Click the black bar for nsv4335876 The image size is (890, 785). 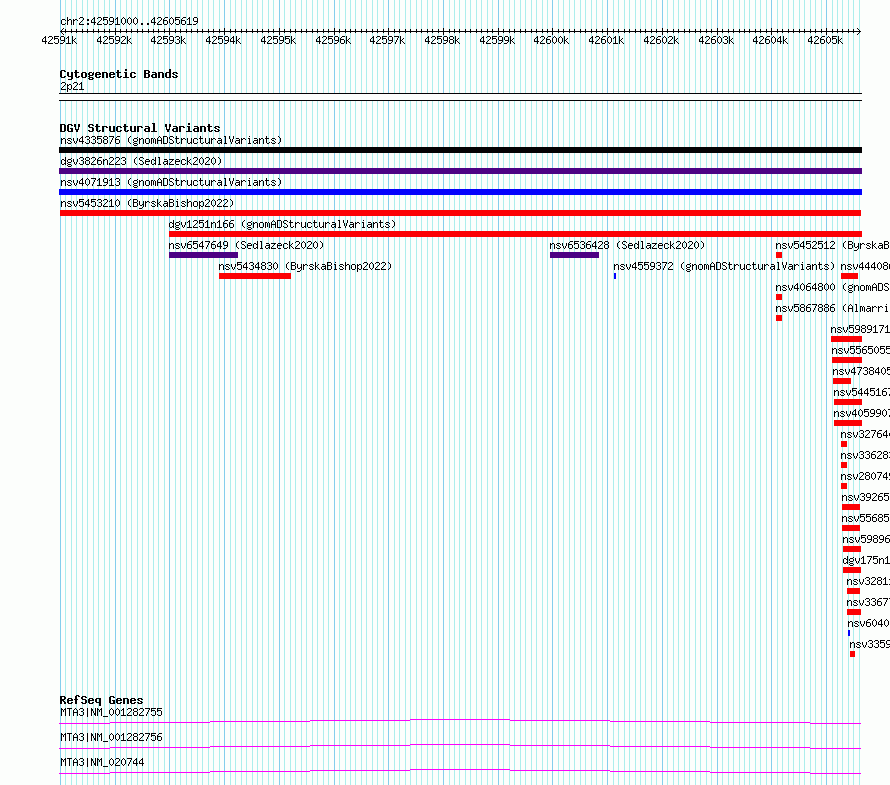pos(460,150)
